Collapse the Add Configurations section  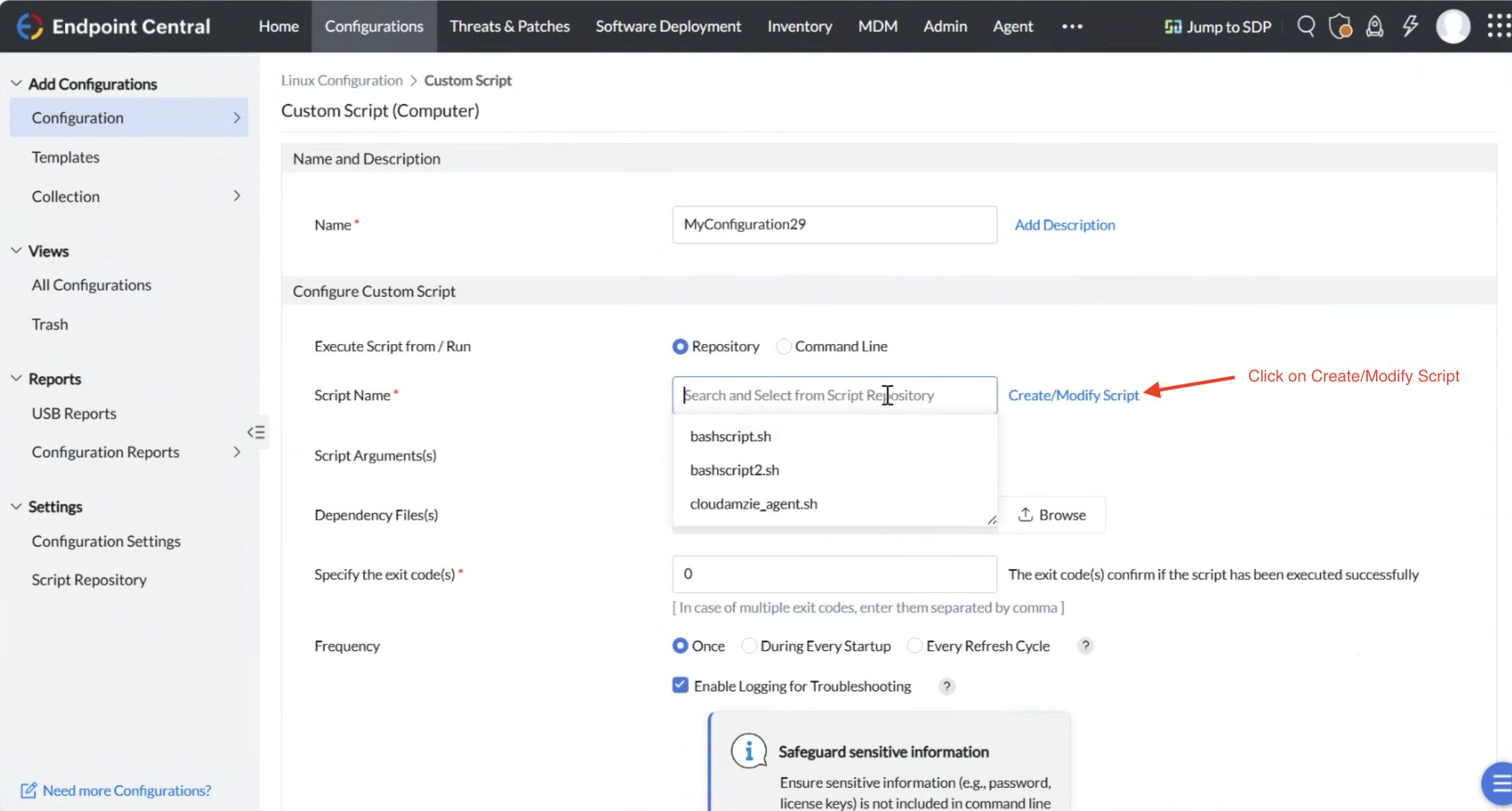(x=16, y=83)
